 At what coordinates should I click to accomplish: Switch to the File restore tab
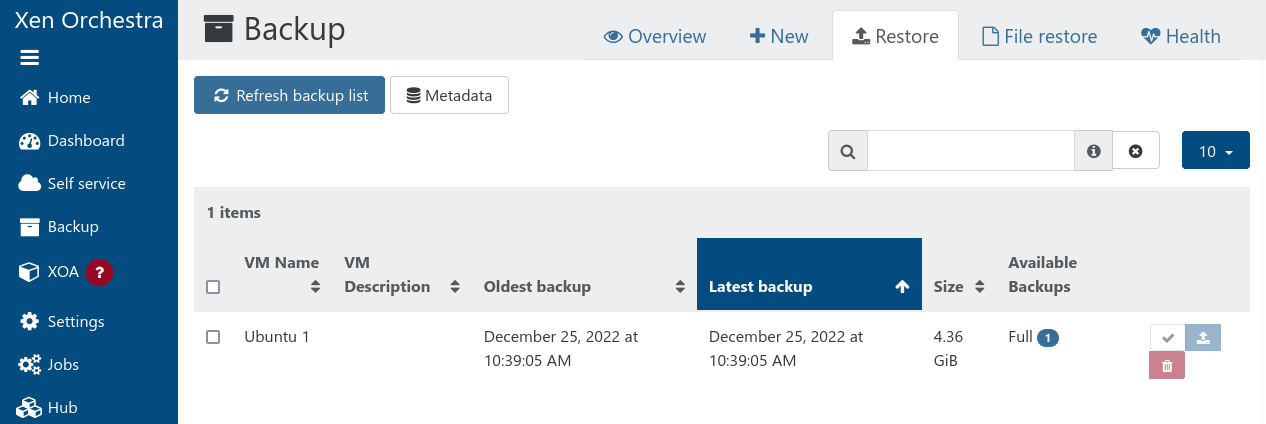point(1039,37)
